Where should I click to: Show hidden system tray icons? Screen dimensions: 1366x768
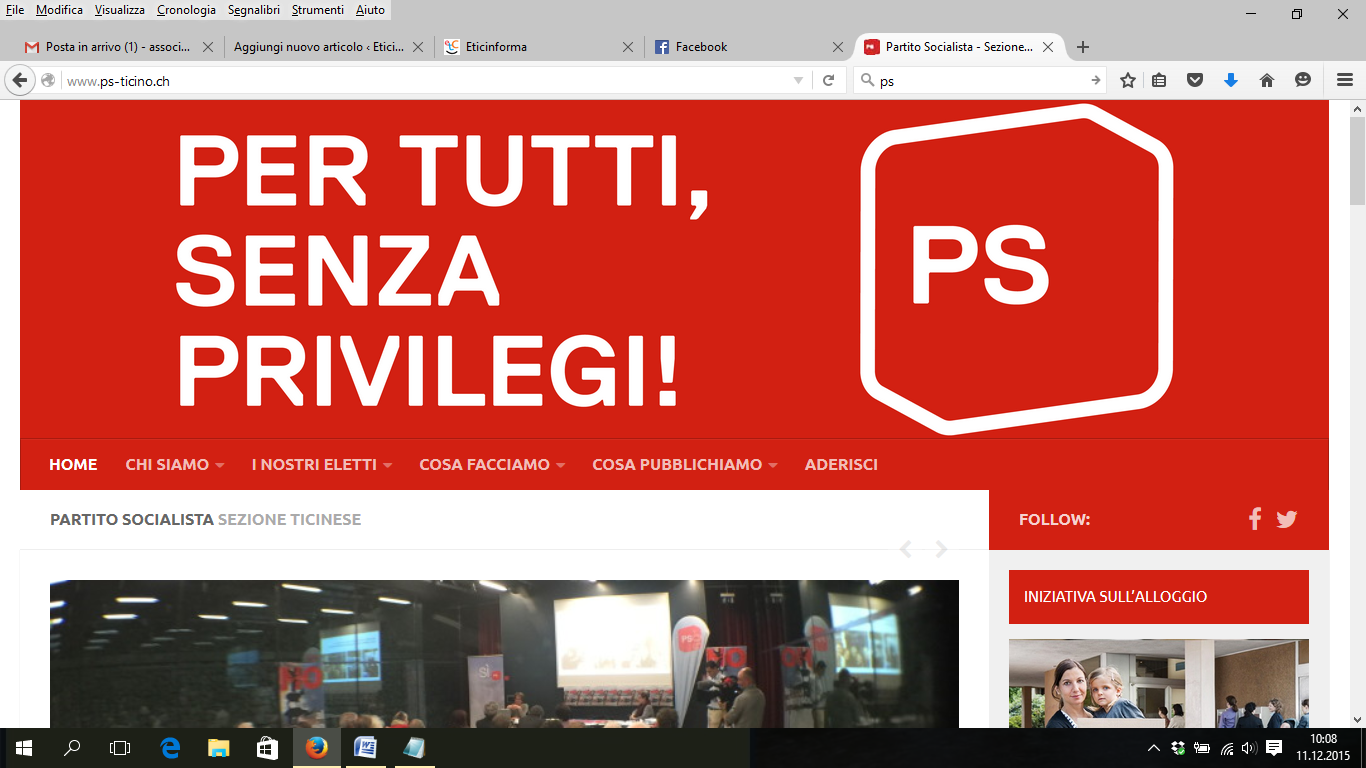tap(1153, 748)
